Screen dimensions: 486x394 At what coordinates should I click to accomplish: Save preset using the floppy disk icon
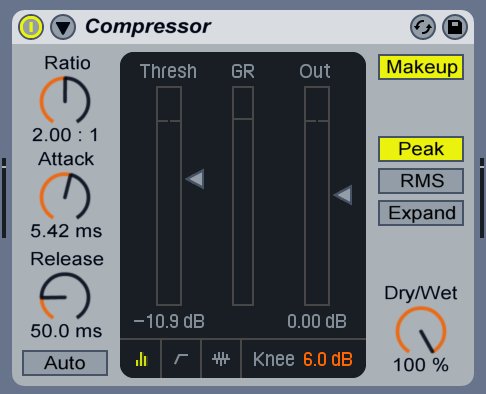point(455,27)
